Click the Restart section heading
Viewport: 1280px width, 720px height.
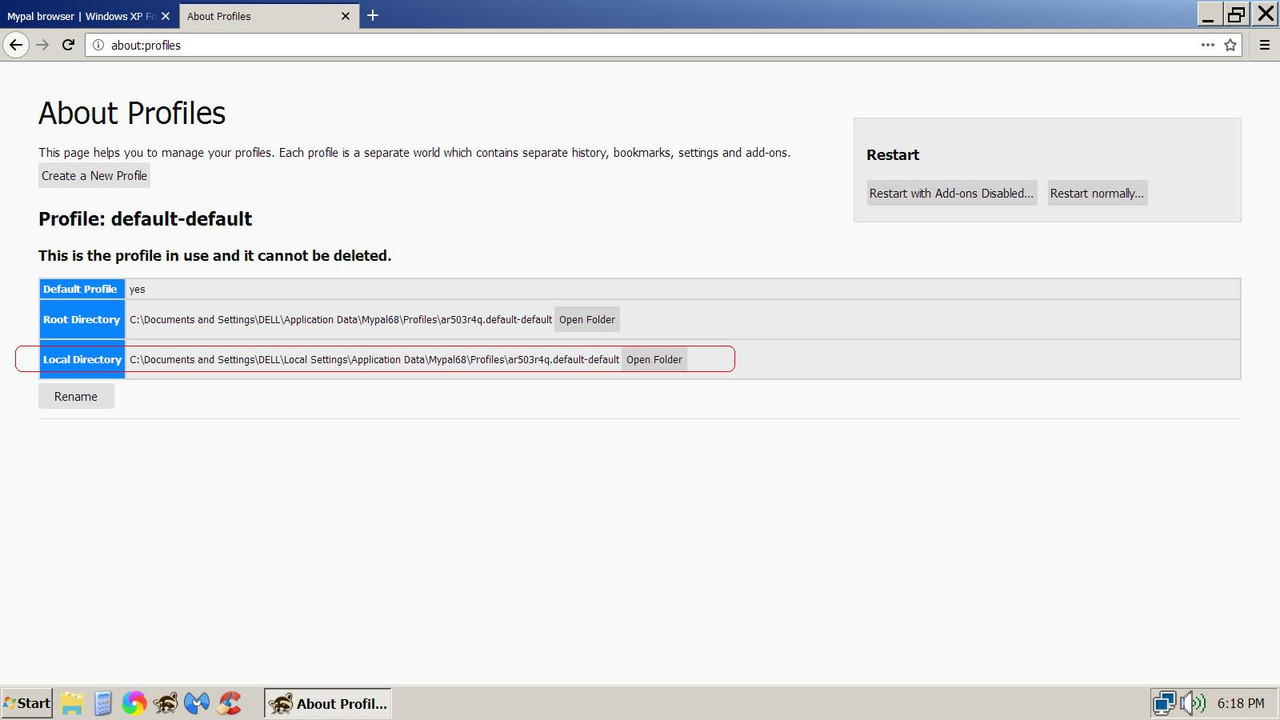pyautogui.click(x=893, y=155)
